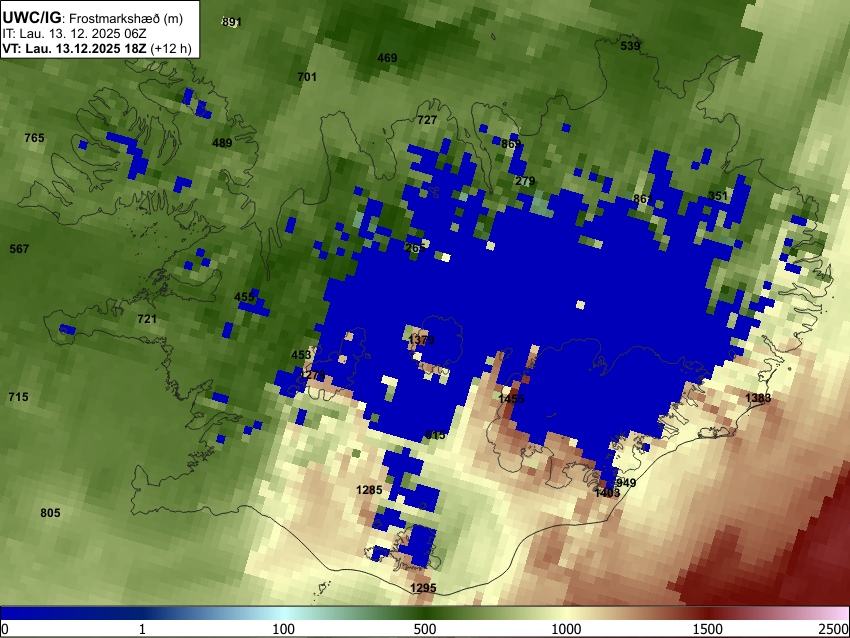Click the map value label '1383'

pos(758,398)
